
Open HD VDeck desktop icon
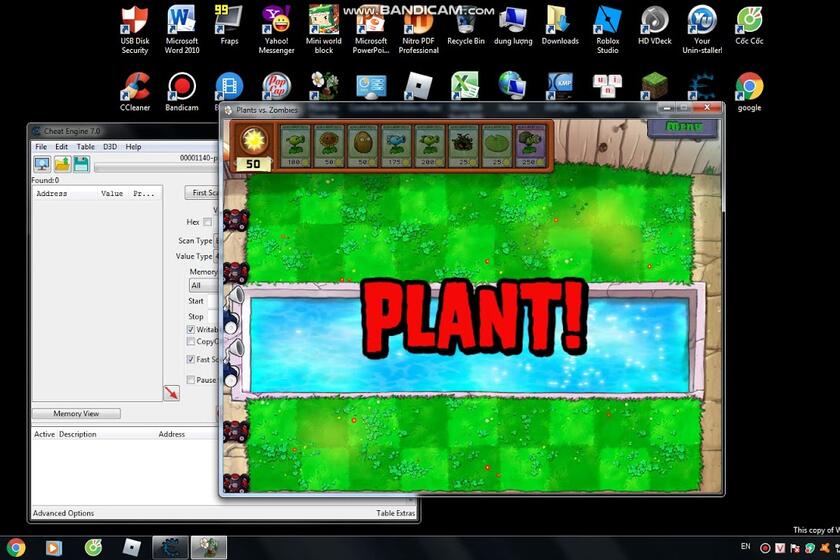pos(655,25)
